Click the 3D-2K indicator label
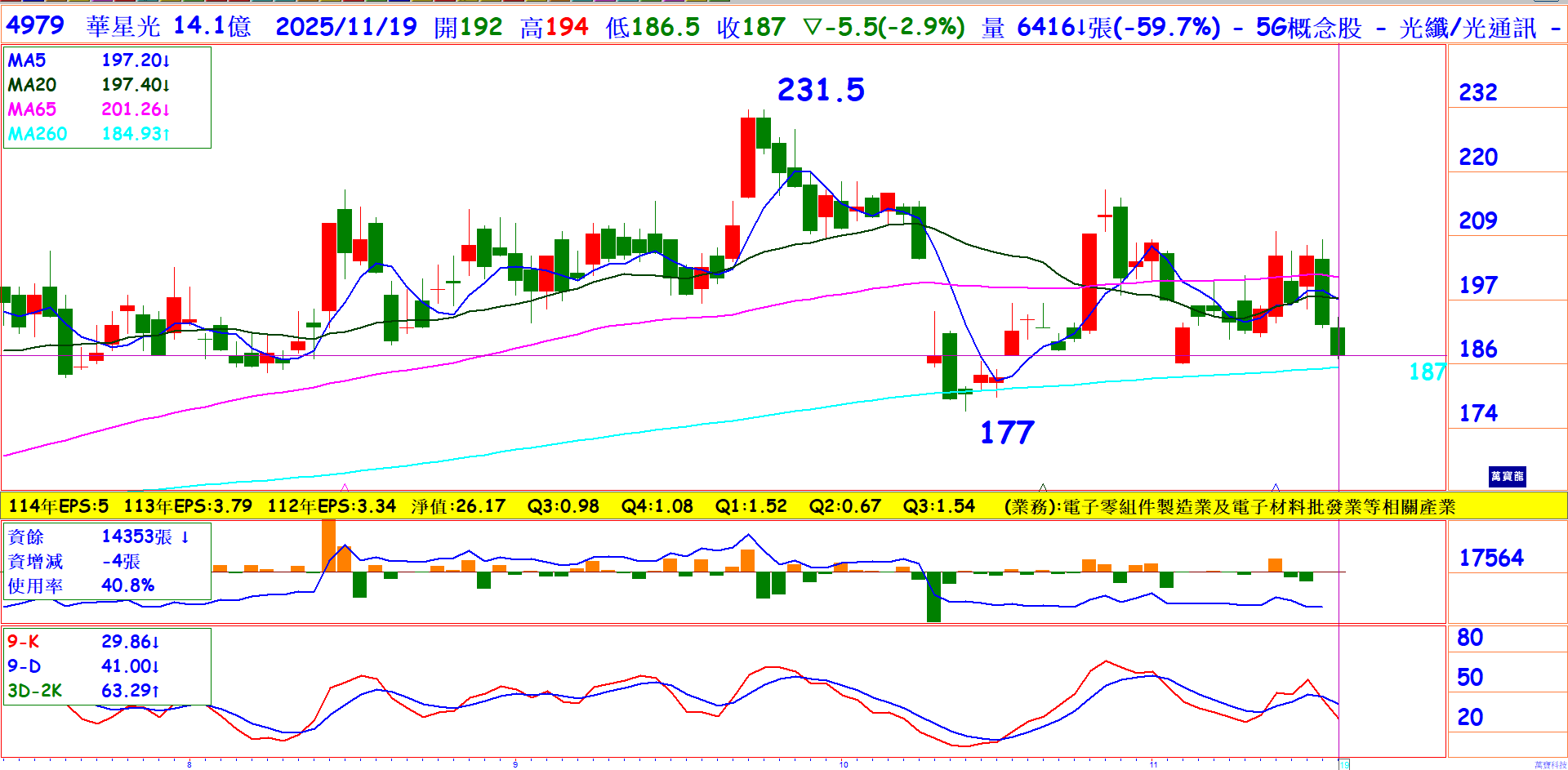 pos(34,691)
